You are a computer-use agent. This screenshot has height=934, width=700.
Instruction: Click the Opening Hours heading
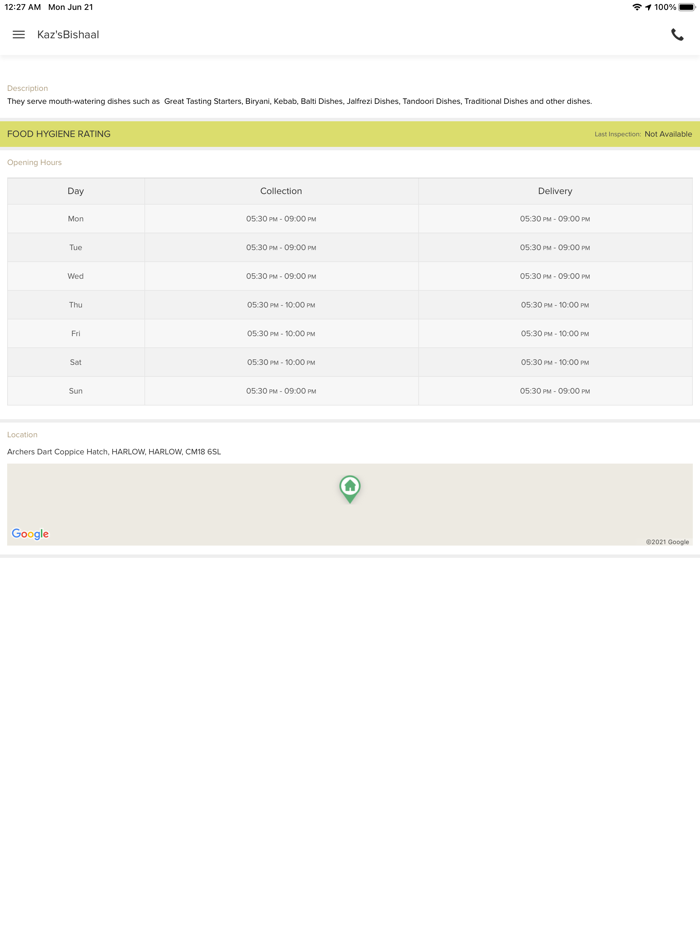pos(34,162)
